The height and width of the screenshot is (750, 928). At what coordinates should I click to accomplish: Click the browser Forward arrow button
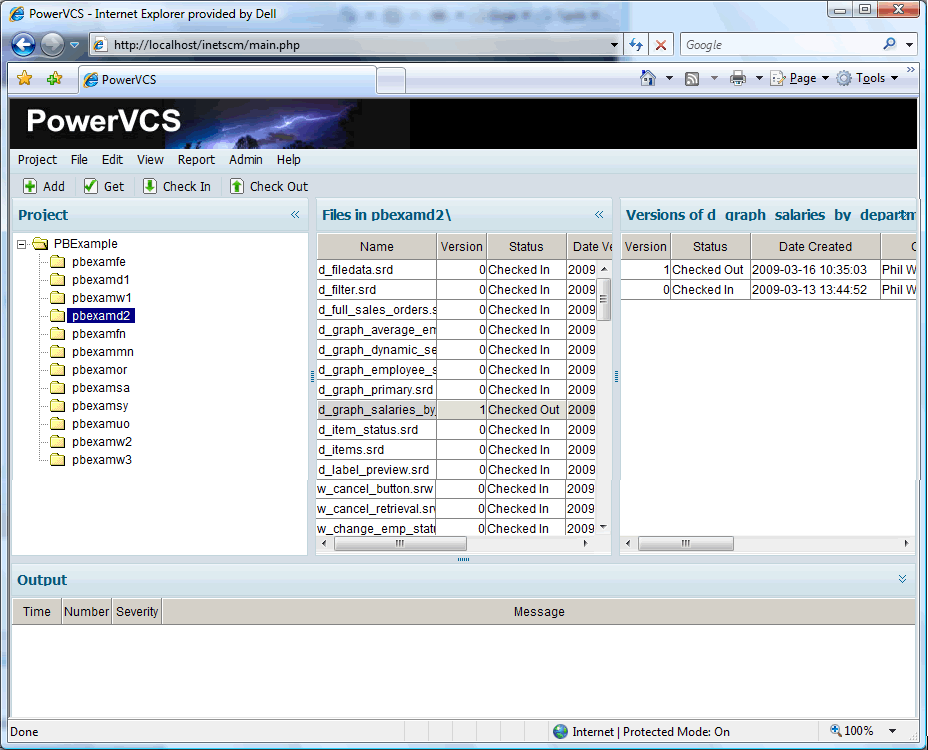pyautogui.click(x=52, y=44)
